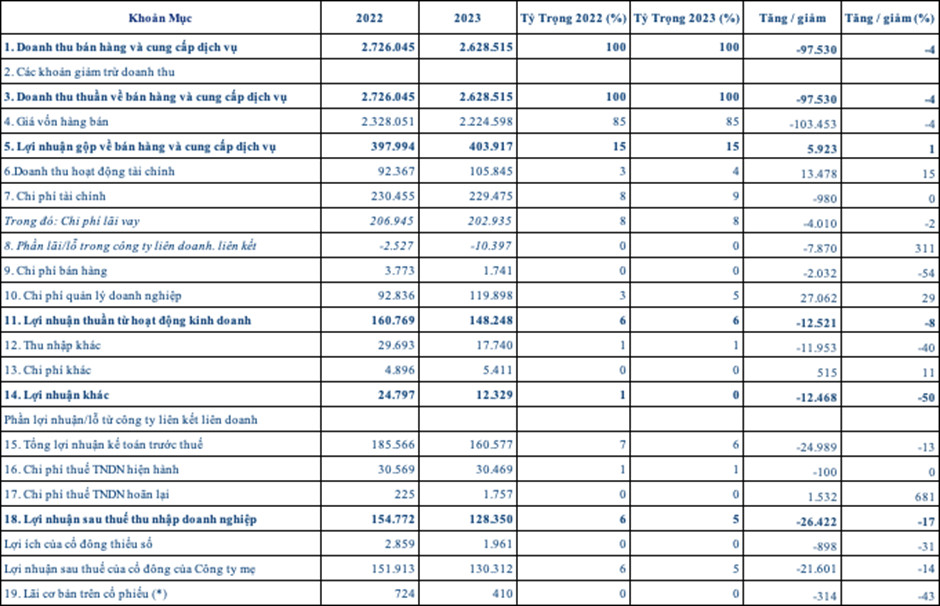This screenshot has width=940, height=606.
Task: Click "10. Chi phí quản lý doanh nghiệp" label
Action: 92,295
